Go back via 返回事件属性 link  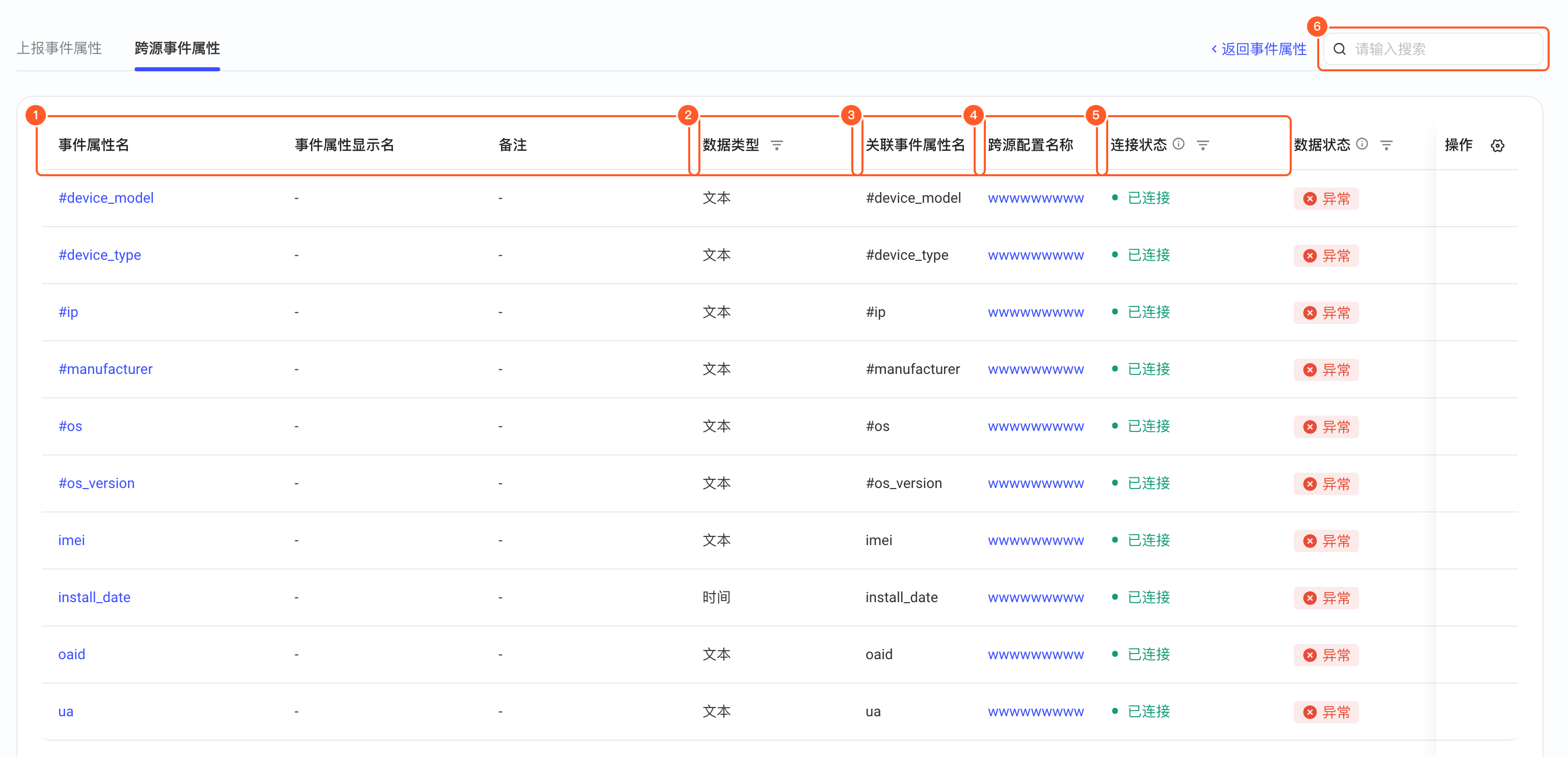pos(1259,49)
